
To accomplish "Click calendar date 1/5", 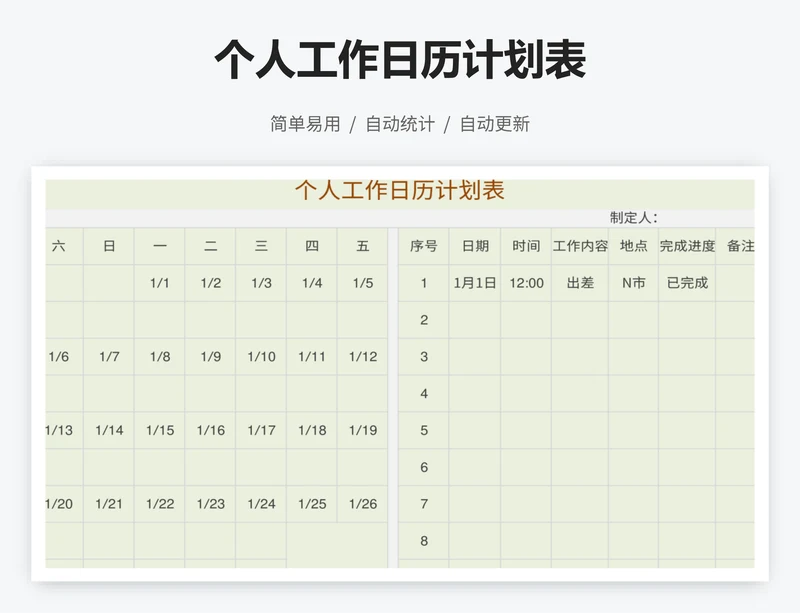I will pos(363,283).
